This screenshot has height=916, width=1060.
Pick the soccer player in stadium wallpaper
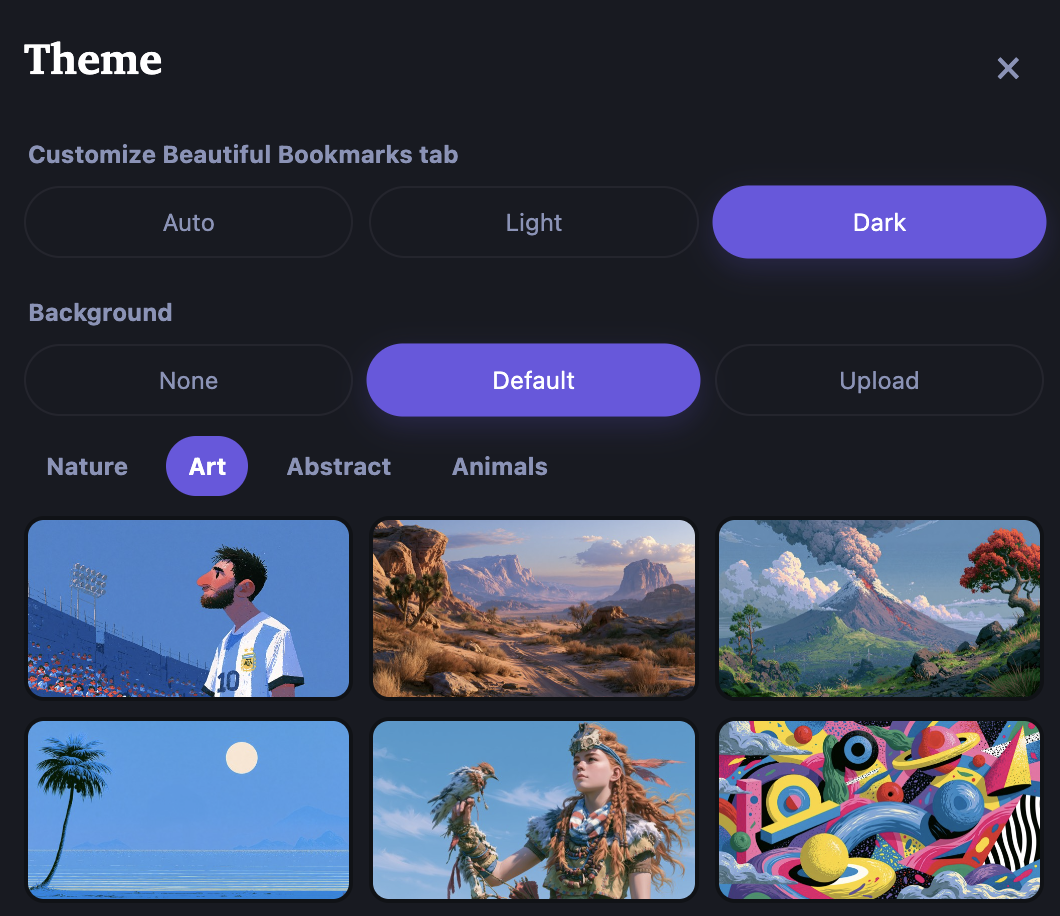(x=189, y=608)
